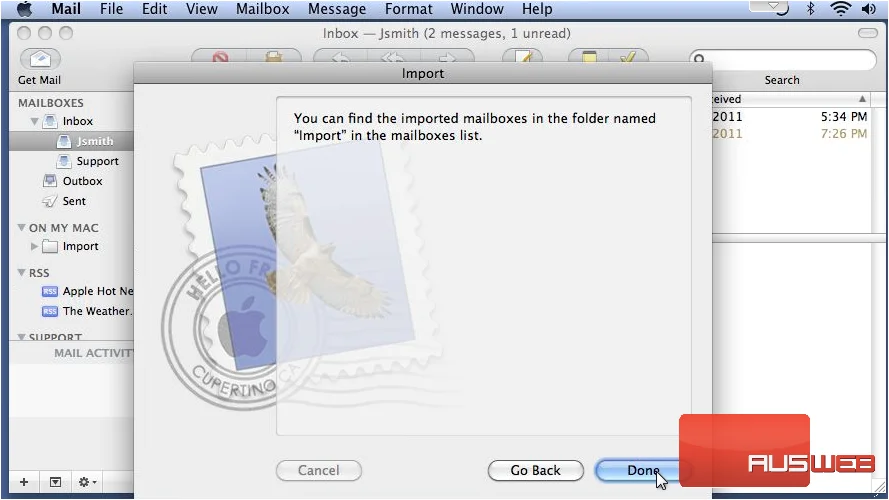Collapse the RSS section
Screen dimensions: 889x500
[x=22, y=273]
